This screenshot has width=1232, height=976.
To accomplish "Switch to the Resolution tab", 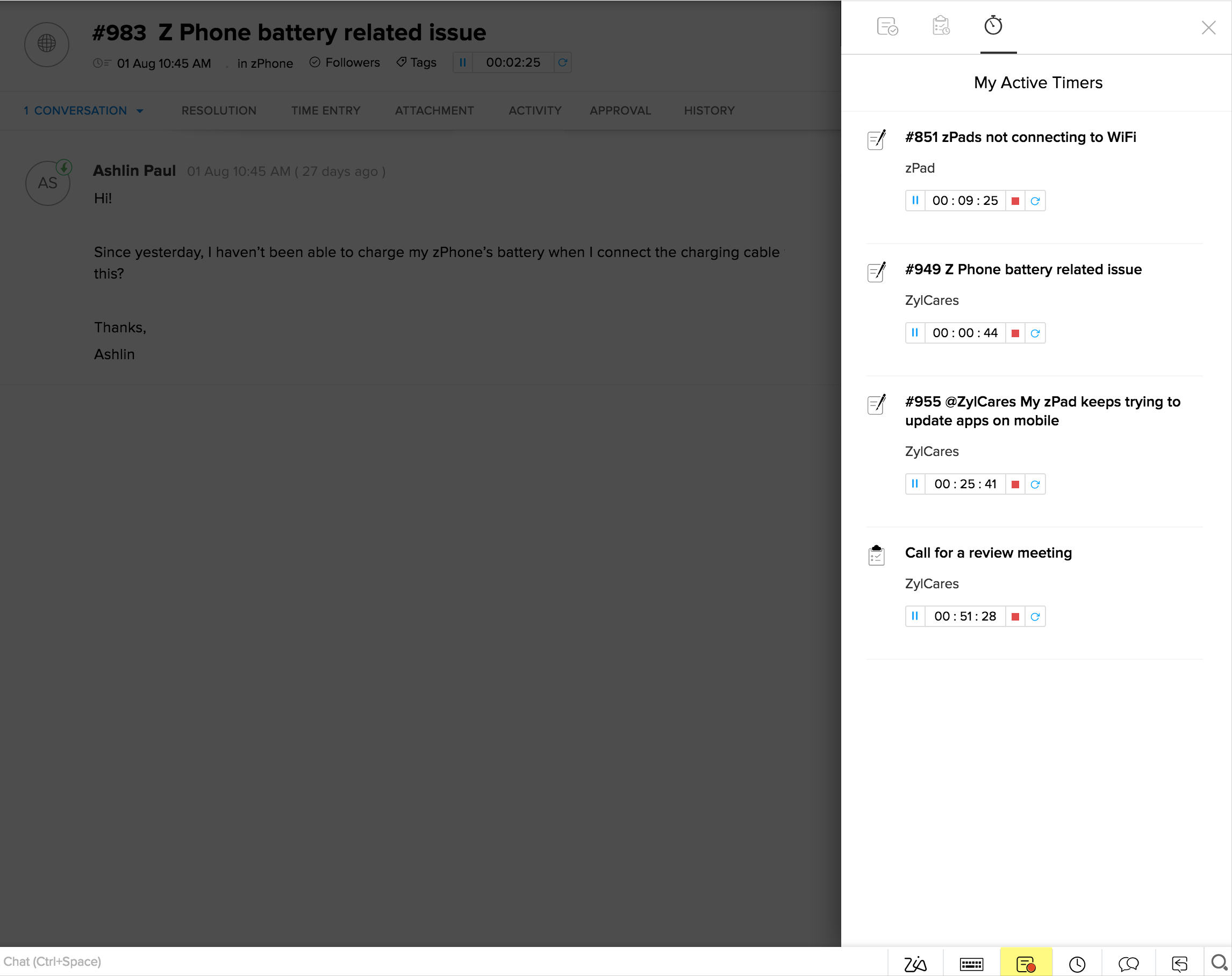I will (x=219, y=110).
